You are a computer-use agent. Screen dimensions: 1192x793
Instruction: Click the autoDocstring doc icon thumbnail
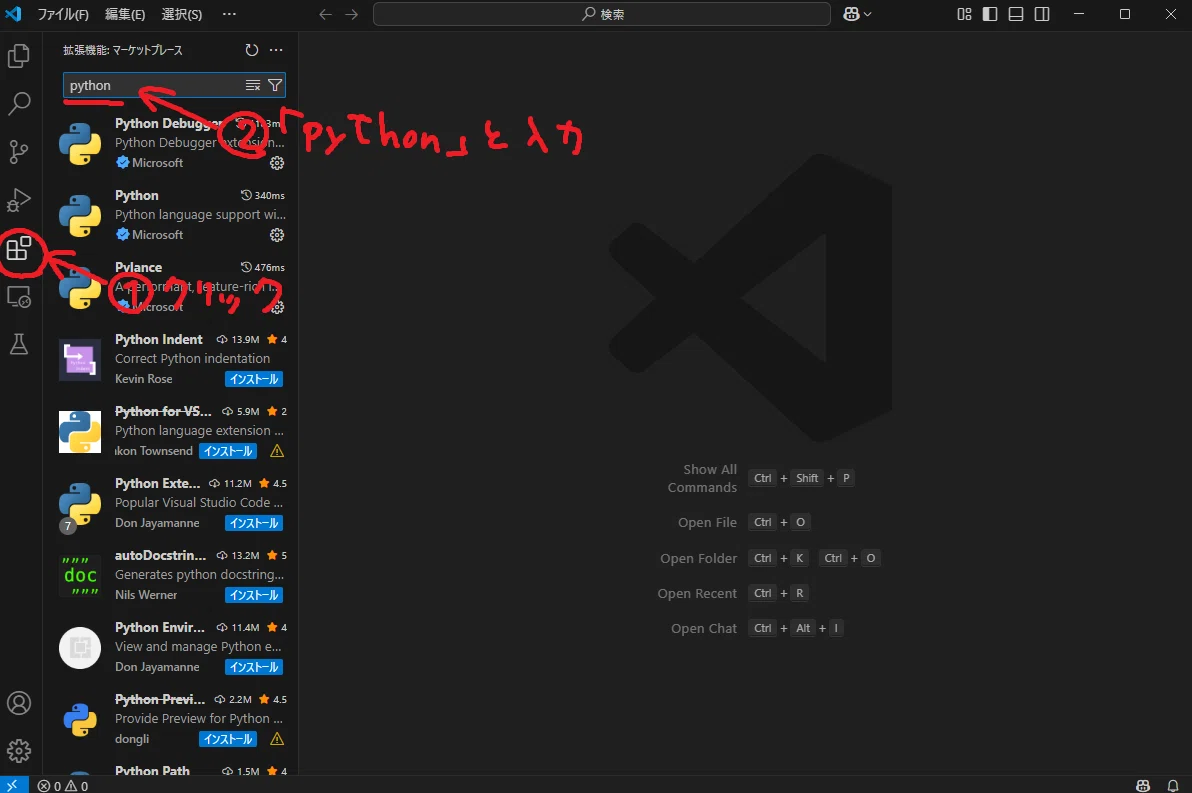coord(80,576)
